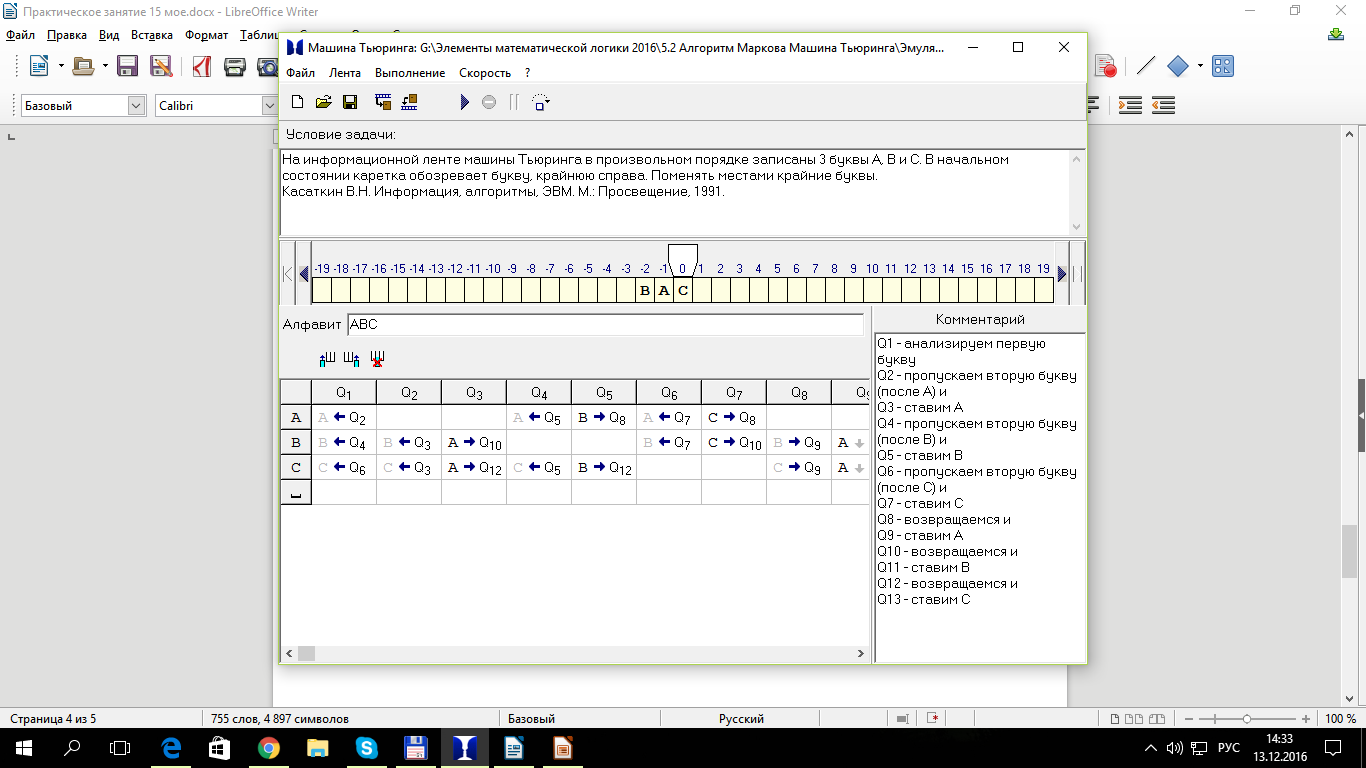1366x768 pixels.
Task: Jump to the far right tape end
Action: pyautogui.click(x=1078, y=274)
